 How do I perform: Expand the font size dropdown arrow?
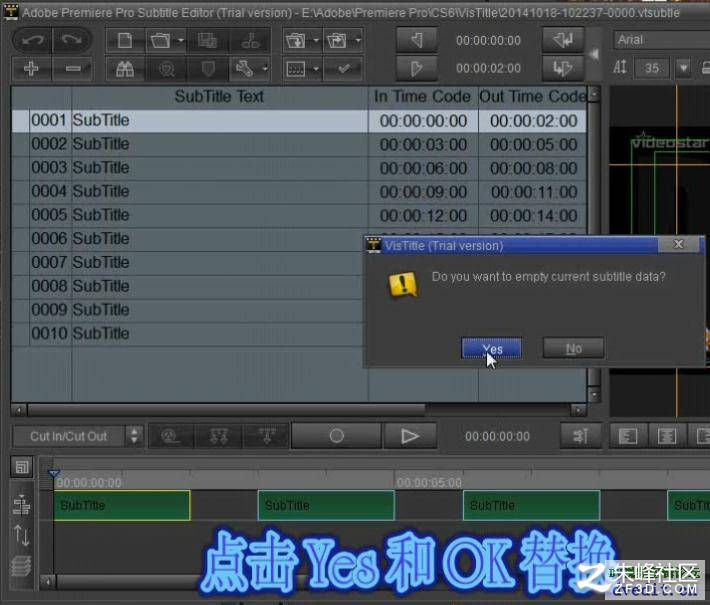(683, 68)
